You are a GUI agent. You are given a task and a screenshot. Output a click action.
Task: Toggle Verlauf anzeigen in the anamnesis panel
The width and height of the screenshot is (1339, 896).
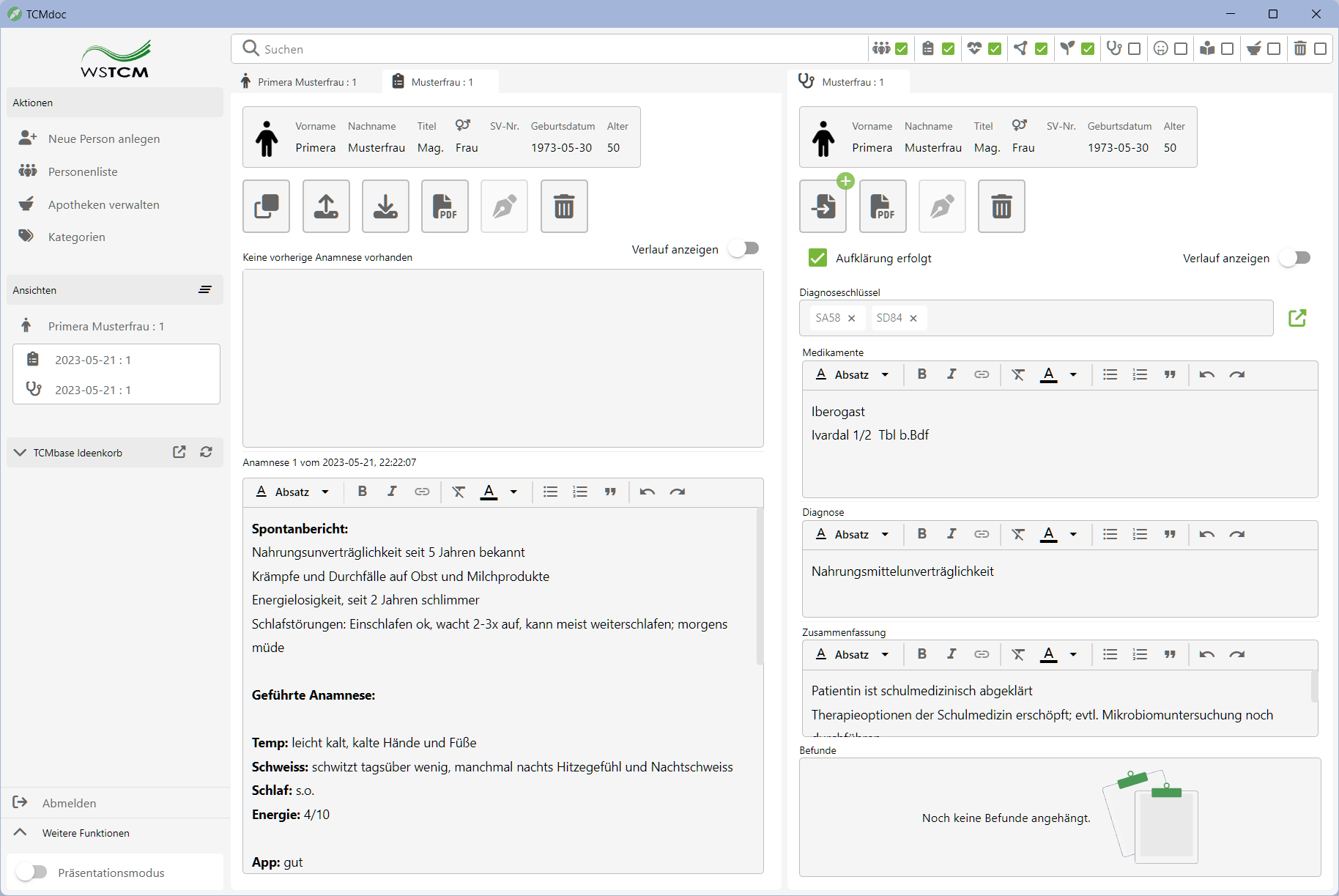click(x=745, y=249)
